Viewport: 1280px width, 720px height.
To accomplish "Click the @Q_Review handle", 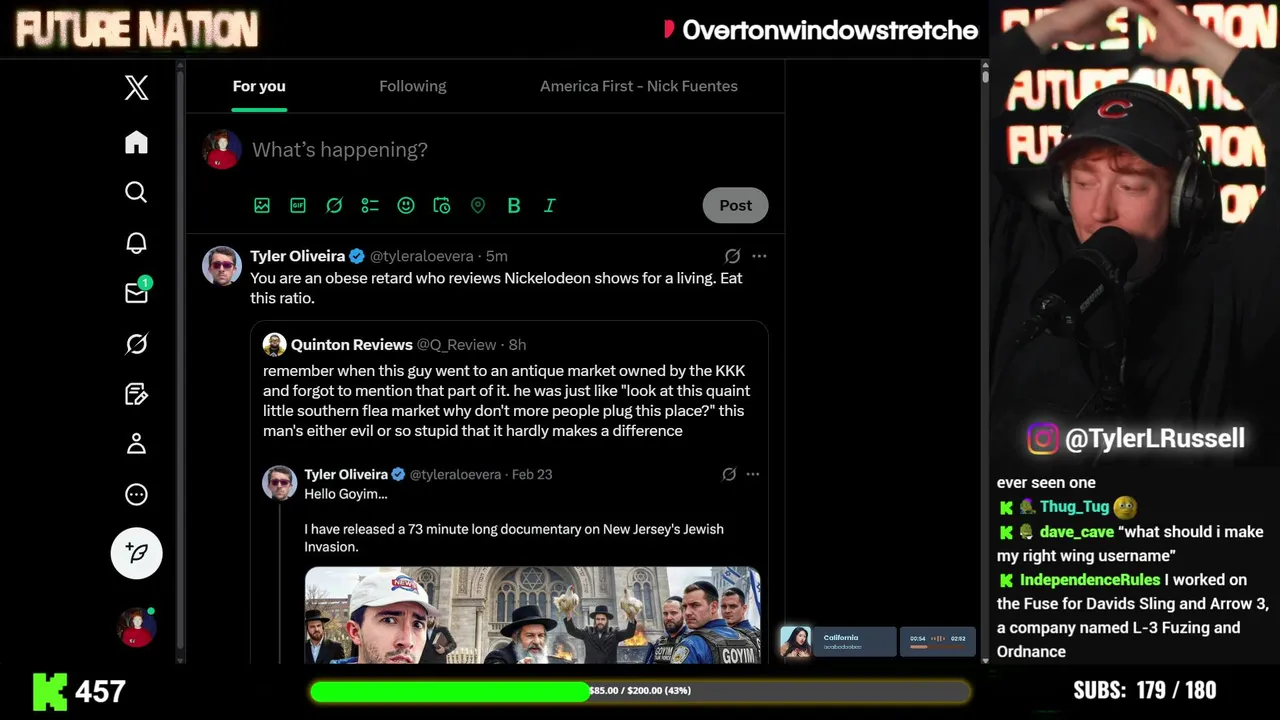I will coord(457,344).
